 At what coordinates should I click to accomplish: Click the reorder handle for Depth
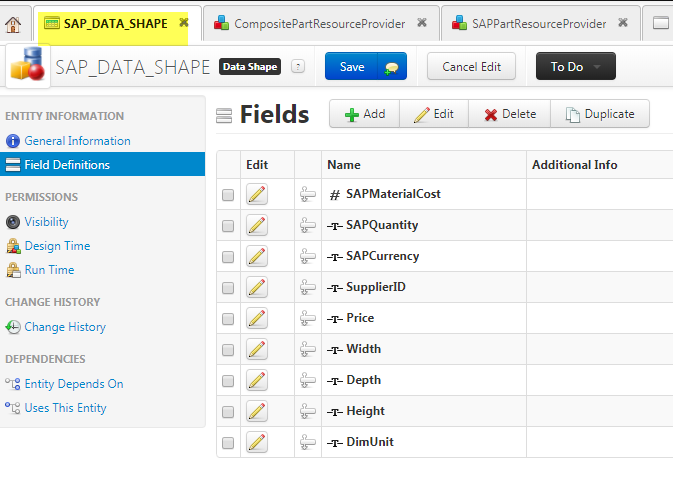[x=307, y=380]
